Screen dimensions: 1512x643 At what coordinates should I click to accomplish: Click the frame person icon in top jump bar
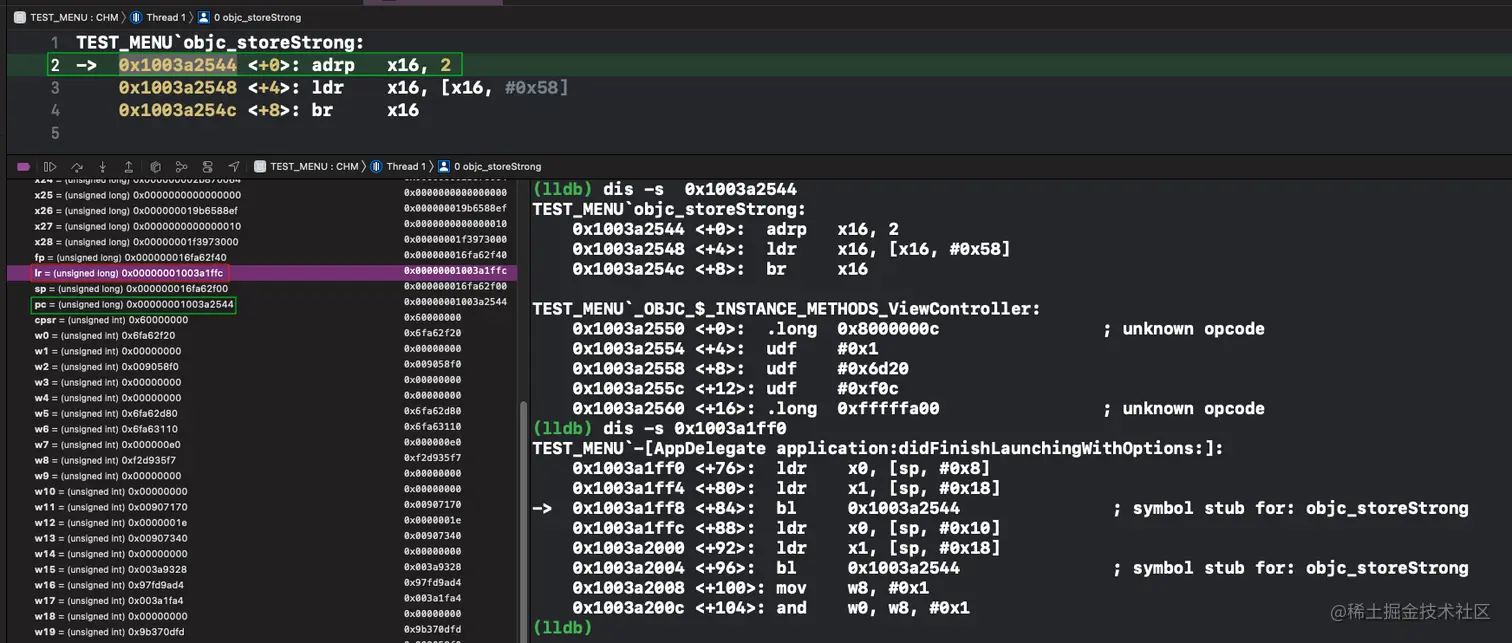click(204, 17)
